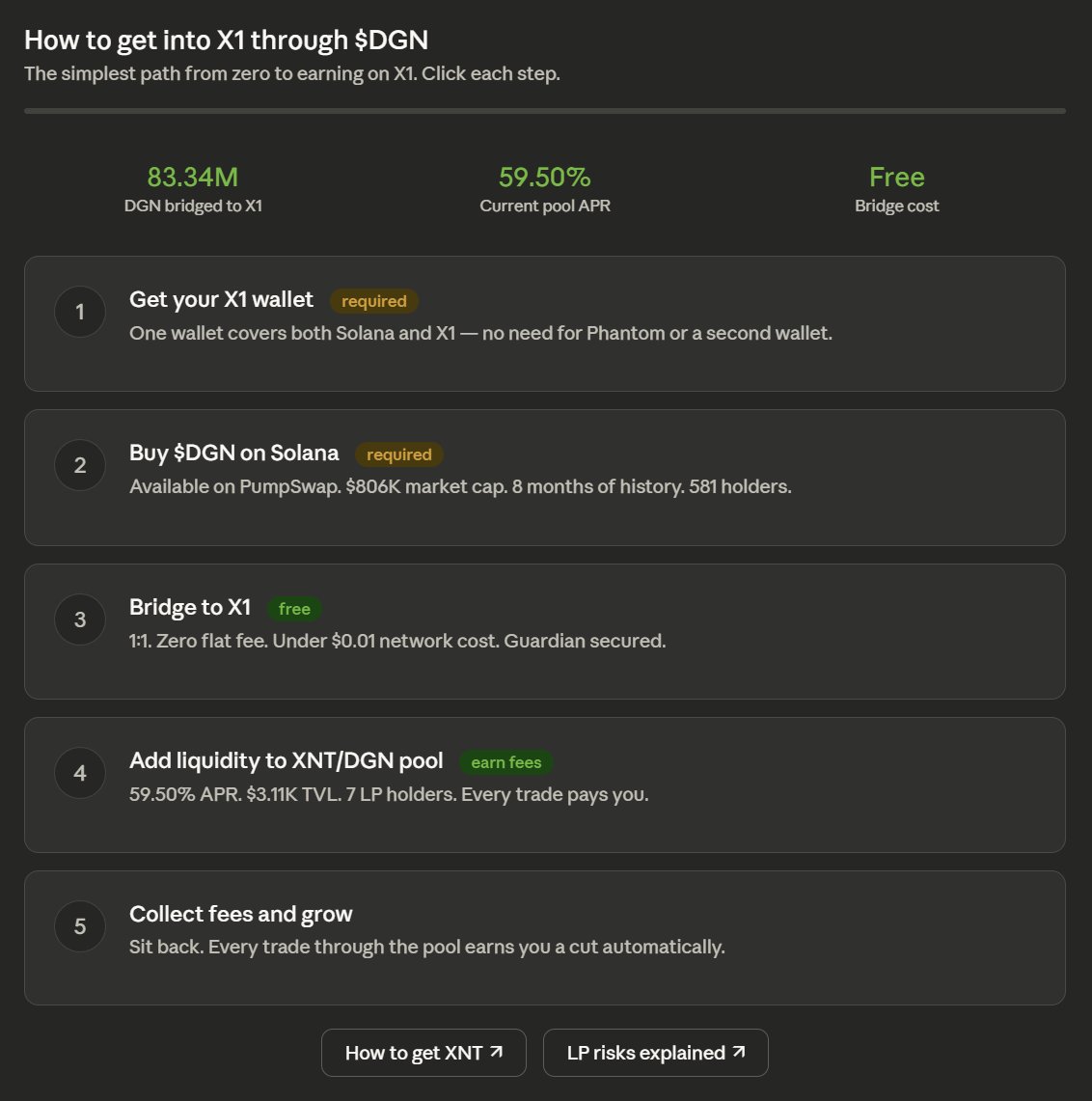1092x1101 pixels.
Task: Click 'Current pool APR' label
Action: 545,206
